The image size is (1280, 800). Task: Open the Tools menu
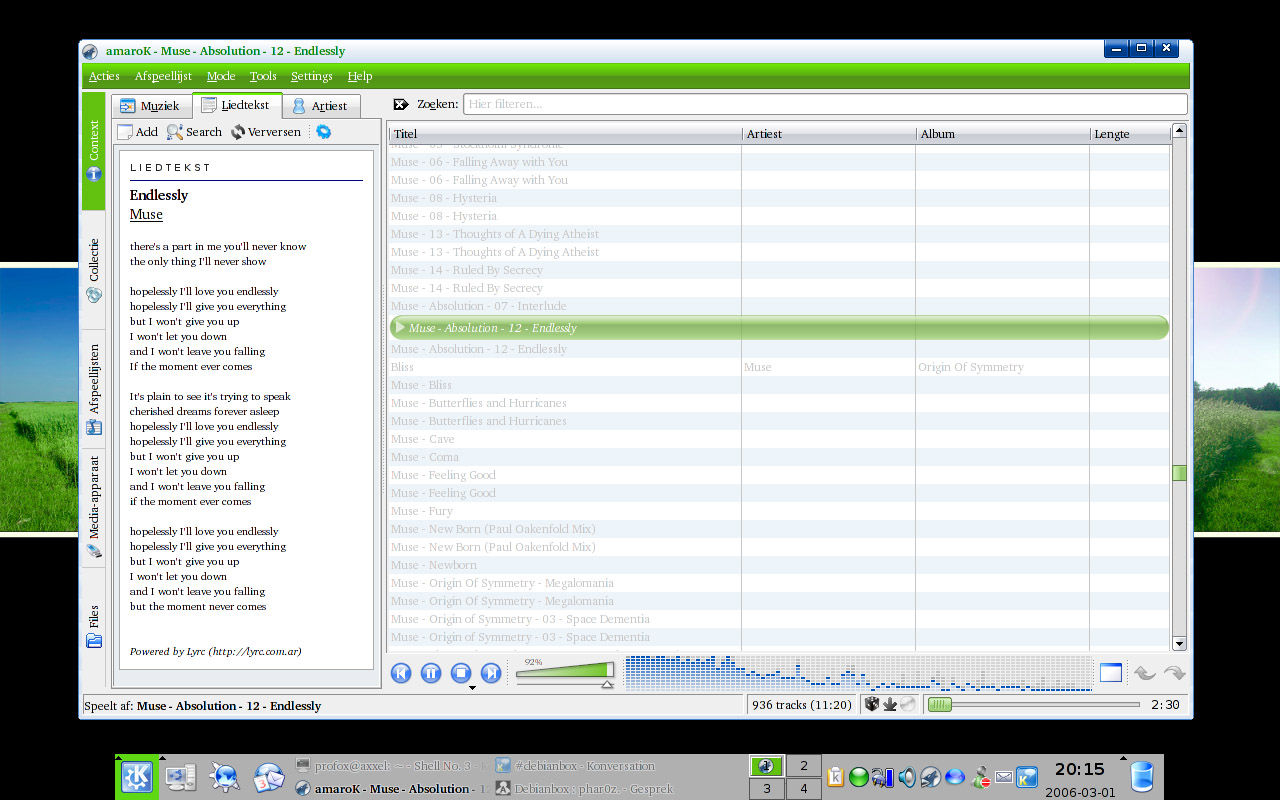point(263,76)
